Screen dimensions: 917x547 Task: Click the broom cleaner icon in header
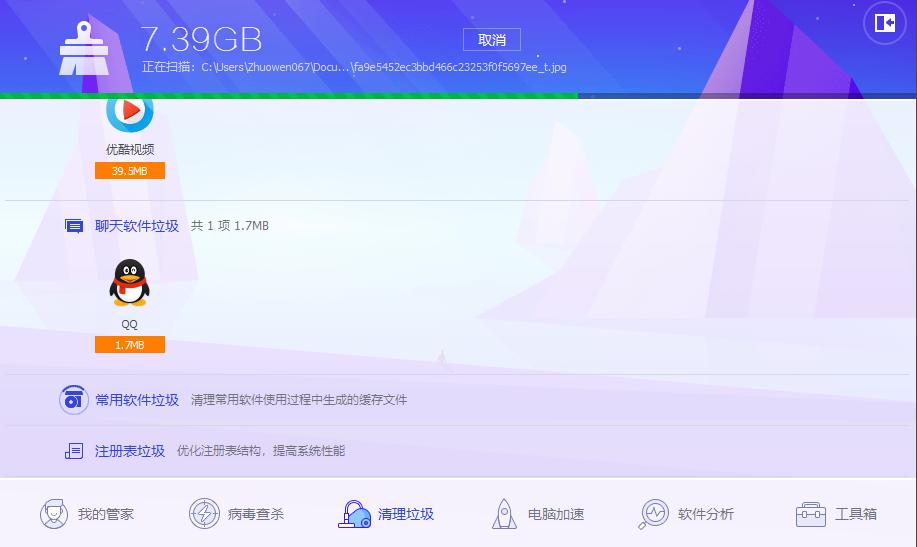coord(84,49)
